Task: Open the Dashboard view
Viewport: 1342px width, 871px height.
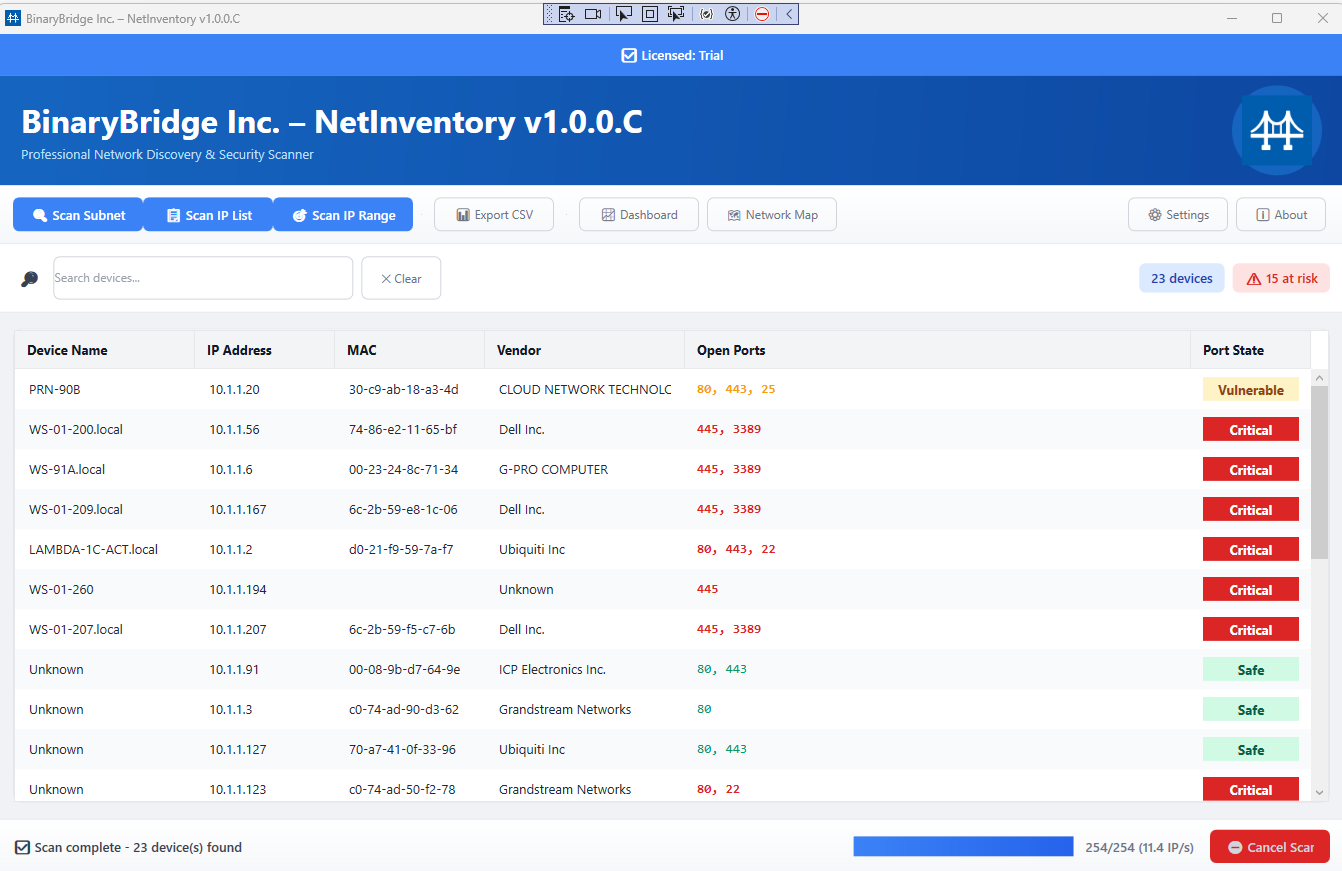Action: [x=639, y=215]
